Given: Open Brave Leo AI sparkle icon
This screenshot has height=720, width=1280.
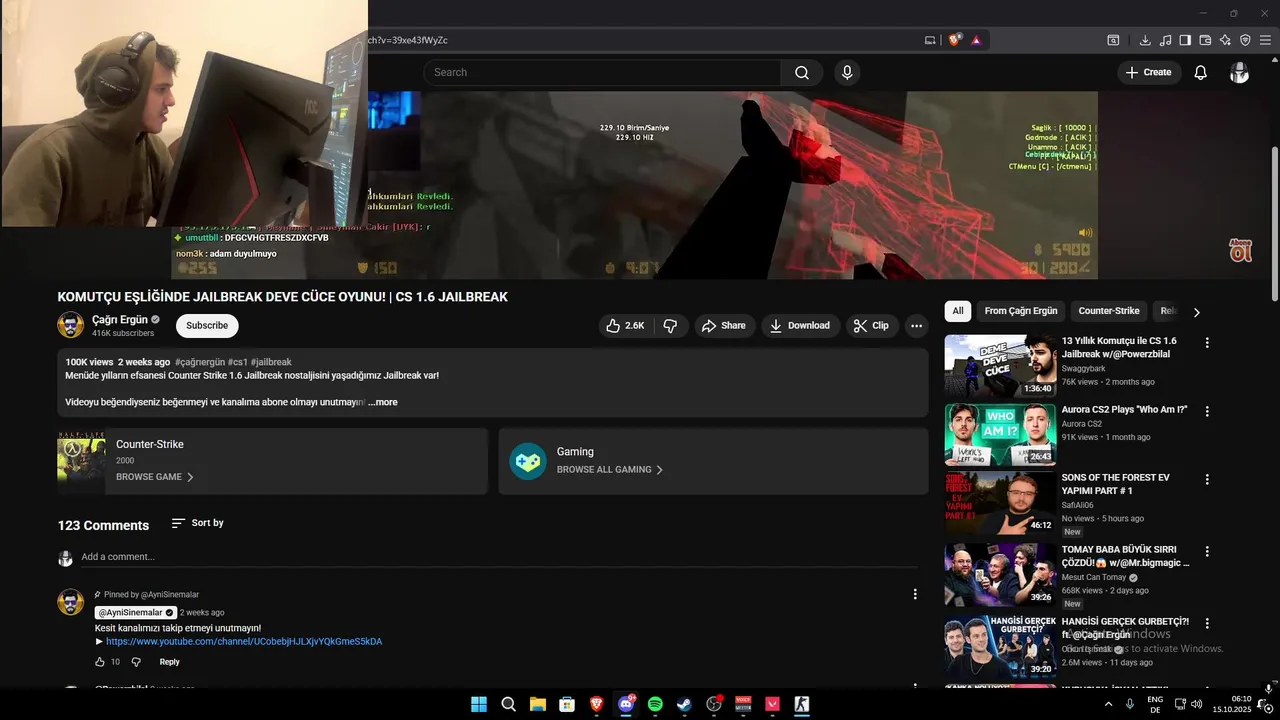Looking at the screenshot, I should coord(1225,40).
